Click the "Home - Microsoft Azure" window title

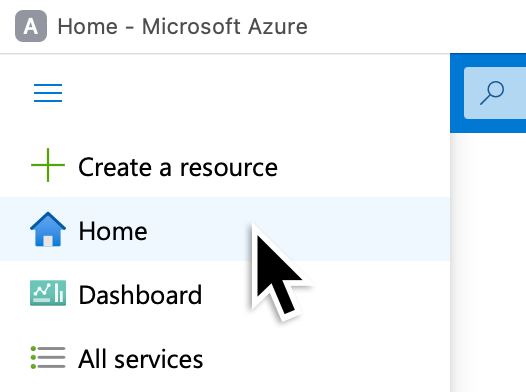(x=182, y=26)
